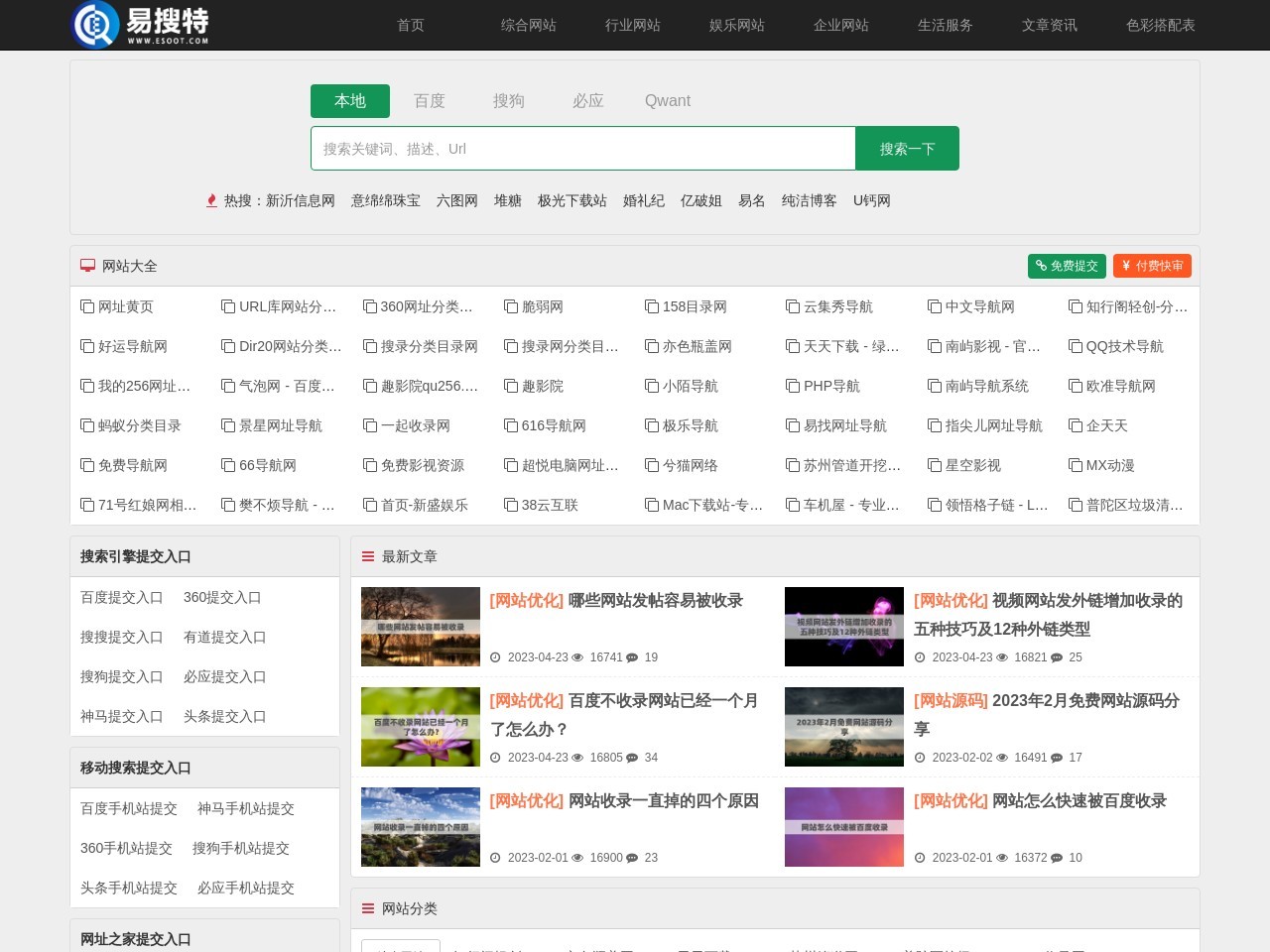The height and width of the screenshot is (952, 1270).
Task: Click the copy icon beside 616导航网
Action: pos(511,425)
